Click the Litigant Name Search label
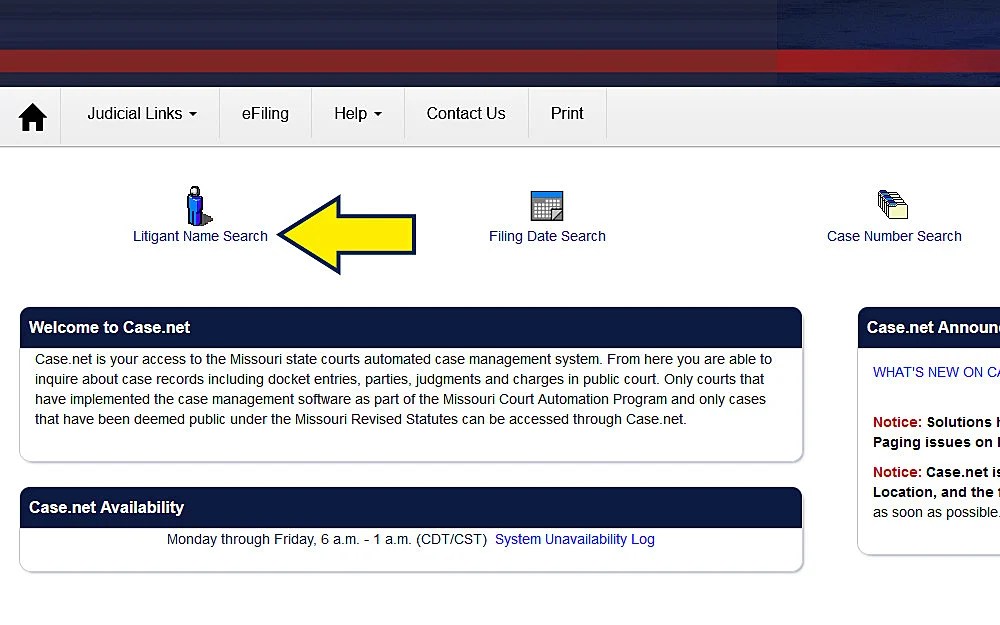Screen dimensions: 1000x625 200,236
